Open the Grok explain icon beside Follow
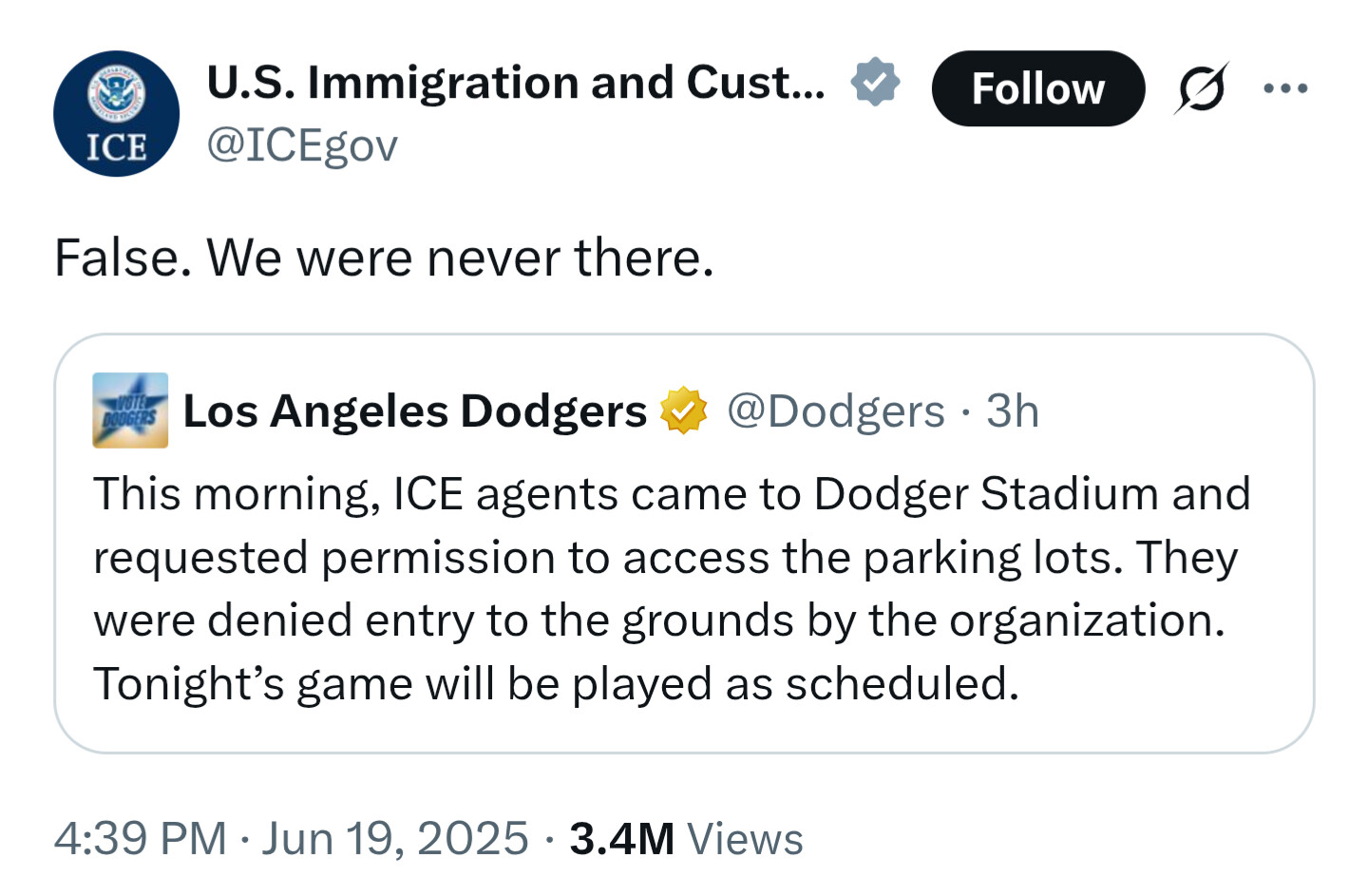This screenshot has height=896, width=1368. tap(1202, 88)
